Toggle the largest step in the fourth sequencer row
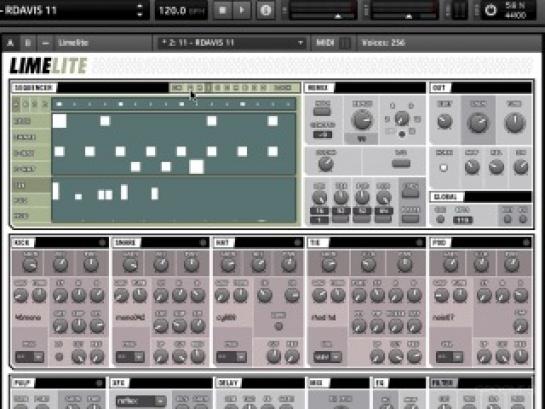 coord(196,167)
